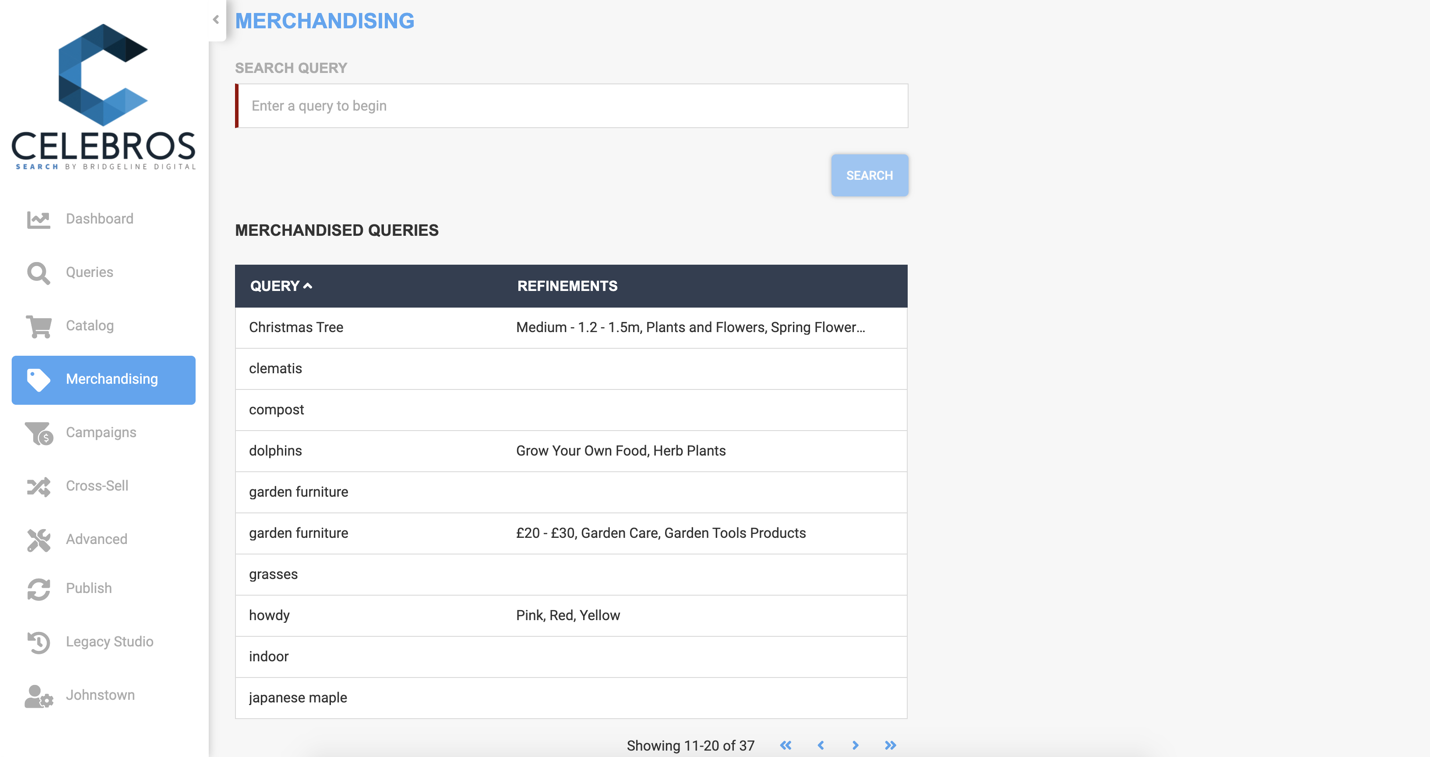The image size is (1430, 757).
Task: Select the indoor query
Action: coord(571,657)
